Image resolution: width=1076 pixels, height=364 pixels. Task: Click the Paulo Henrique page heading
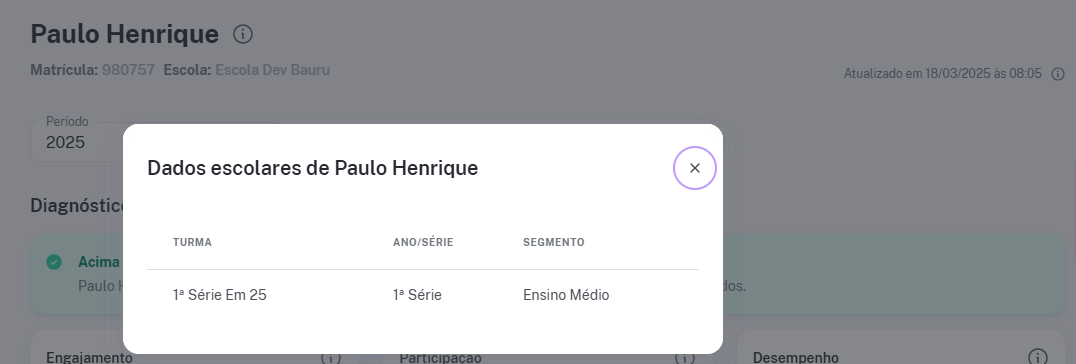[125, 34]
